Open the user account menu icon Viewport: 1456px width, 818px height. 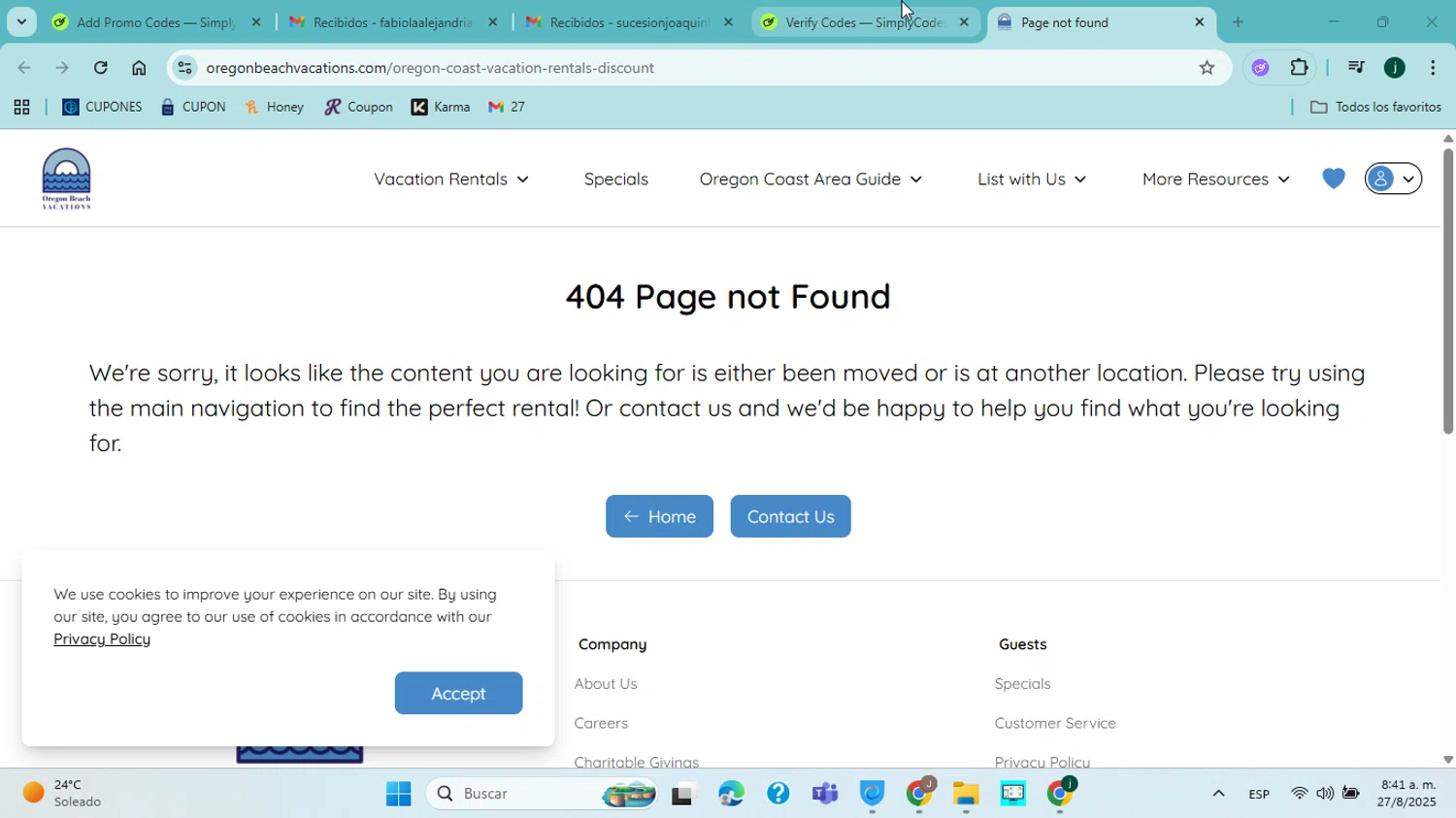(x=1394, y=179)
